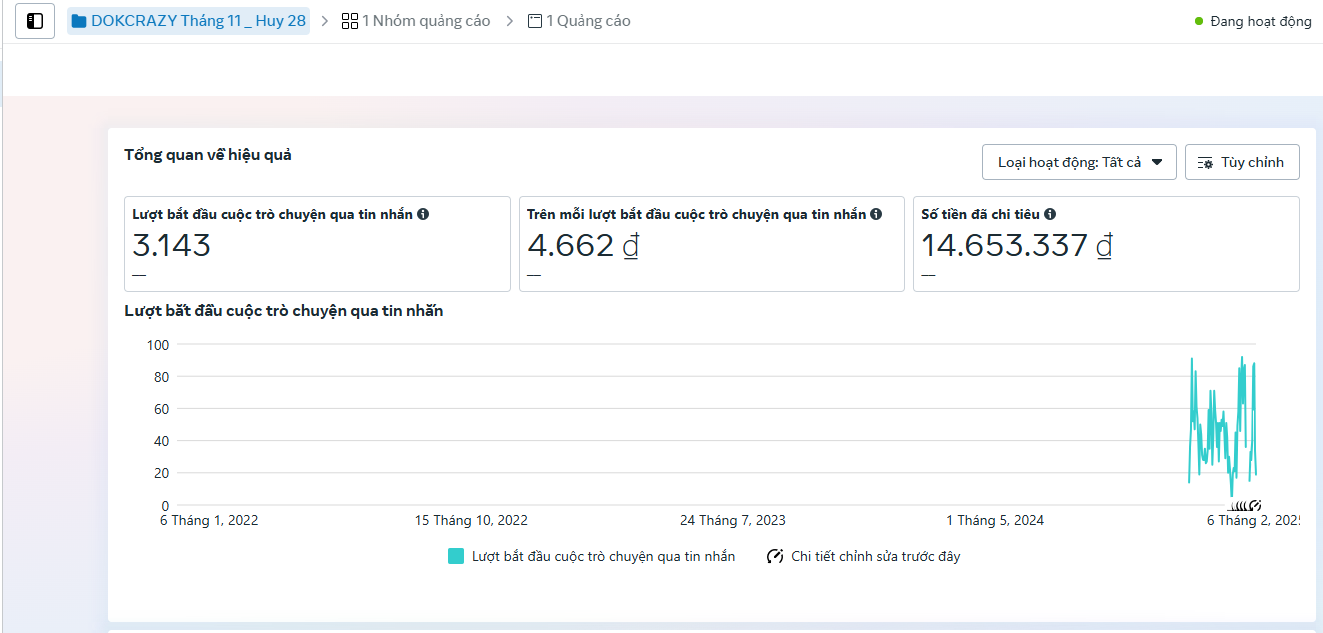
Task: Click the Chi tiết chỉnh sửa trước đây legend icon
Action: [775, 557]
